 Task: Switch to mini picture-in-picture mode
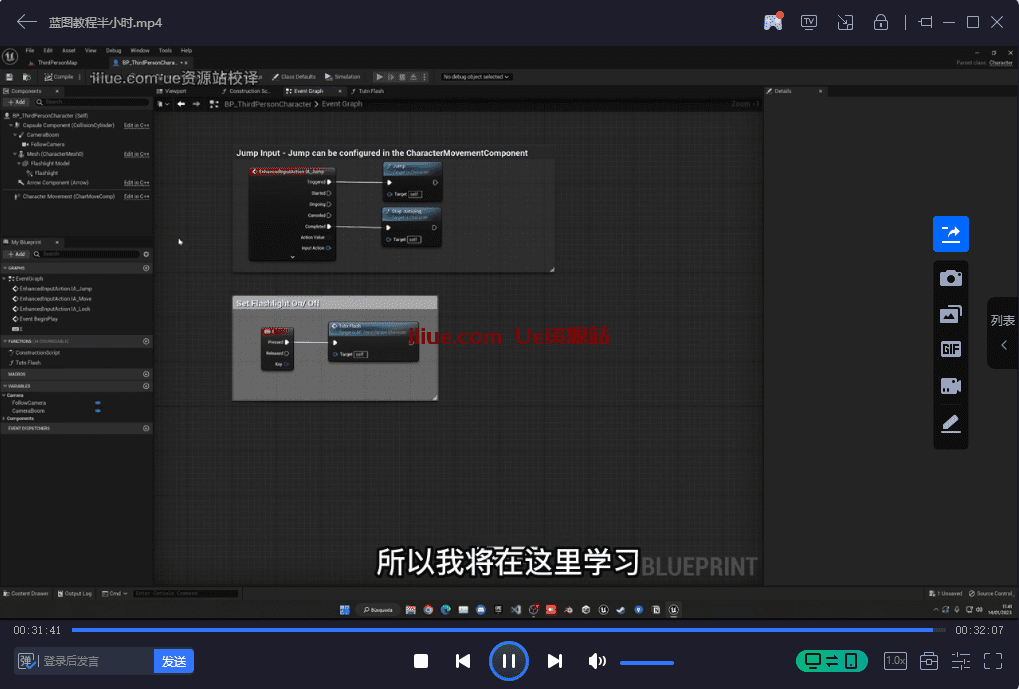tap(845, 22)
